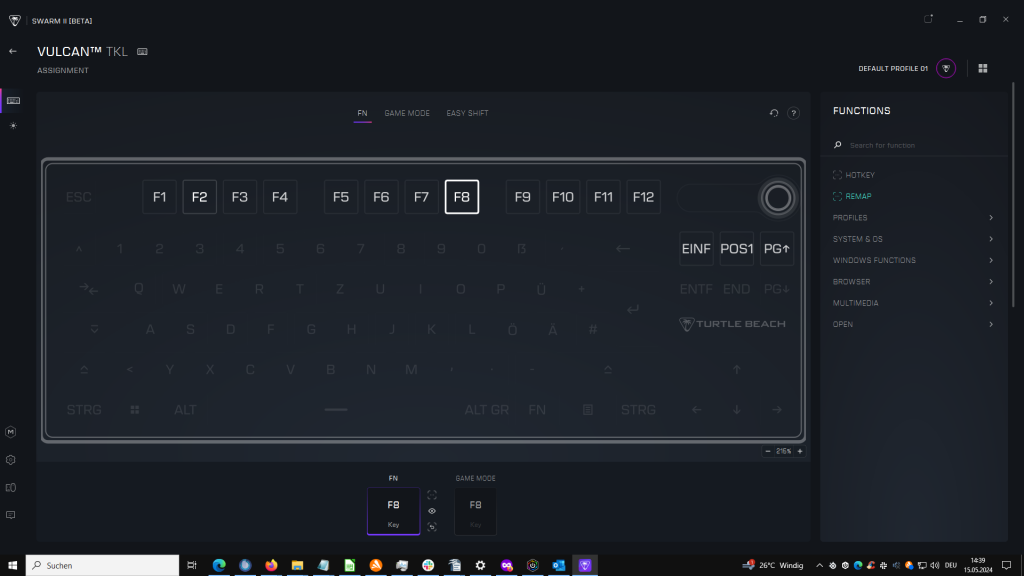Click the Search for function field
The height and width of the screenshot is (576, 1024).
click(x=918, y=145)
